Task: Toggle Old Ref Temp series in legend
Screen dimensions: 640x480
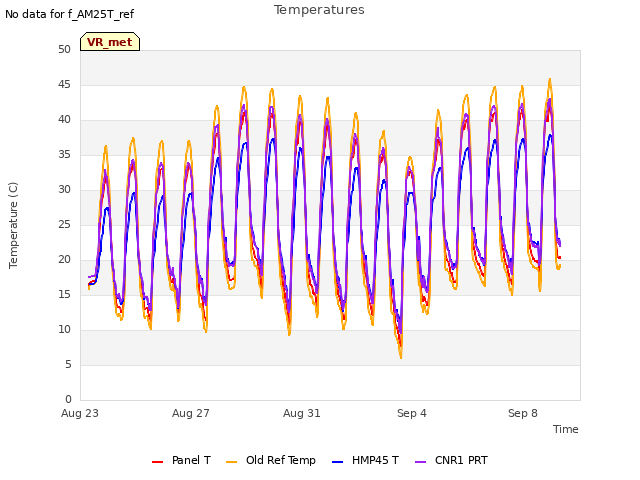Action: [x=271, y=460]
